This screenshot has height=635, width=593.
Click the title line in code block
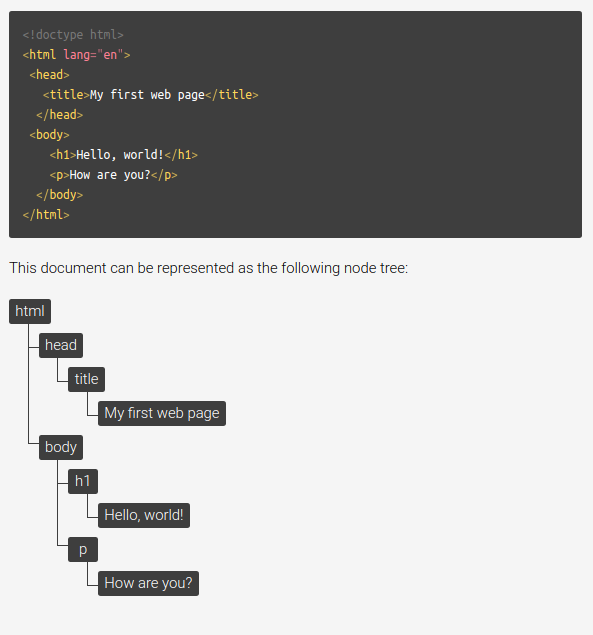tap(151, 95)
